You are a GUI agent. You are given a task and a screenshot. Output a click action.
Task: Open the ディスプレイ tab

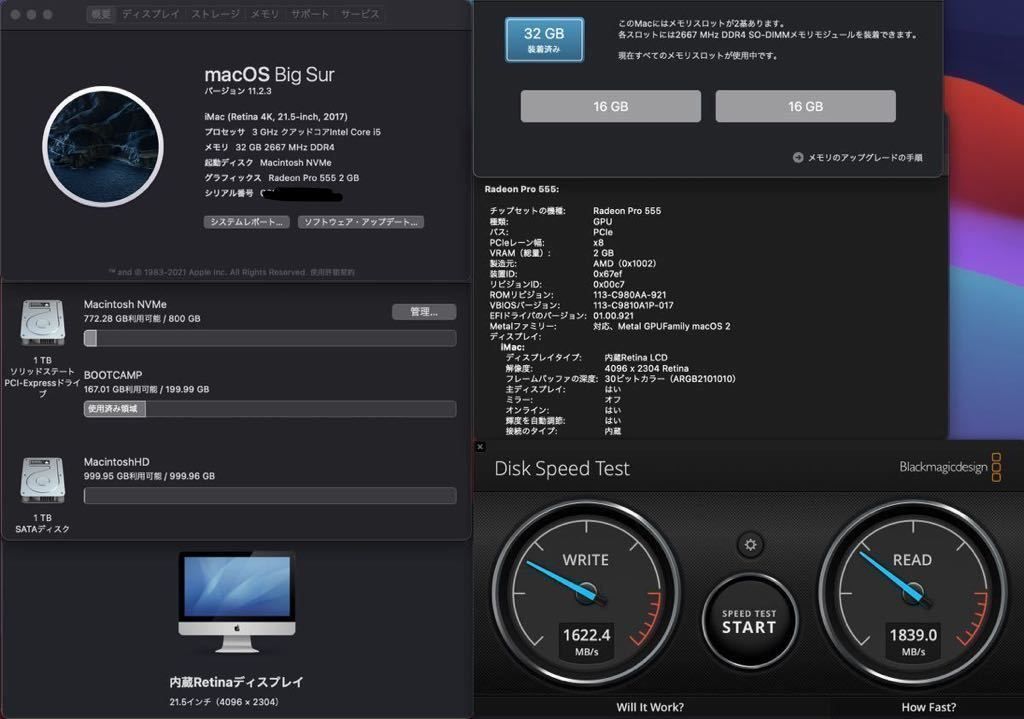click(151, 14)
